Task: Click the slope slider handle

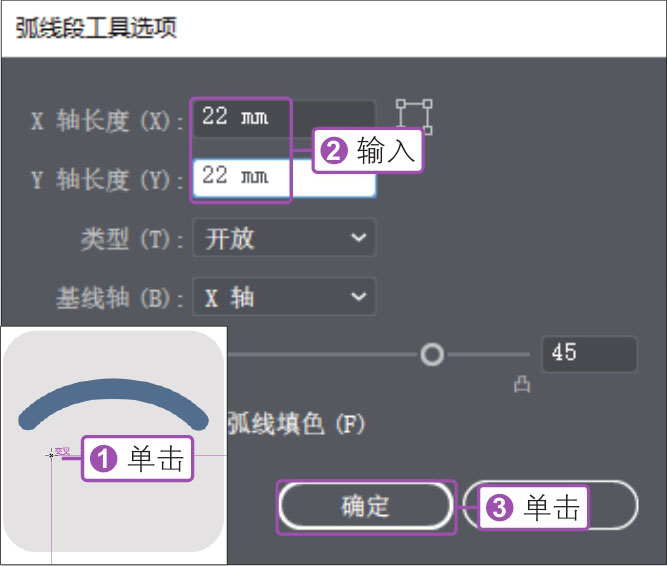Action: [432, 354]
